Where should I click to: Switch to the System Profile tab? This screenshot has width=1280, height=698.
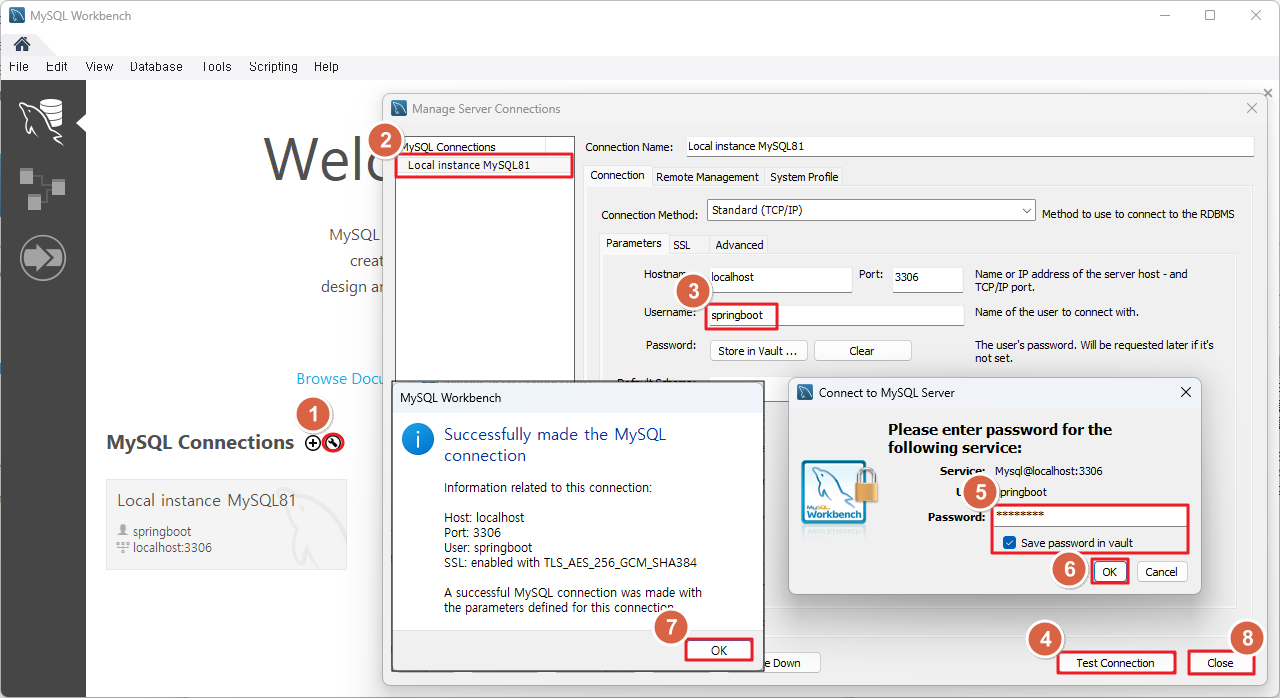(804, 177)
